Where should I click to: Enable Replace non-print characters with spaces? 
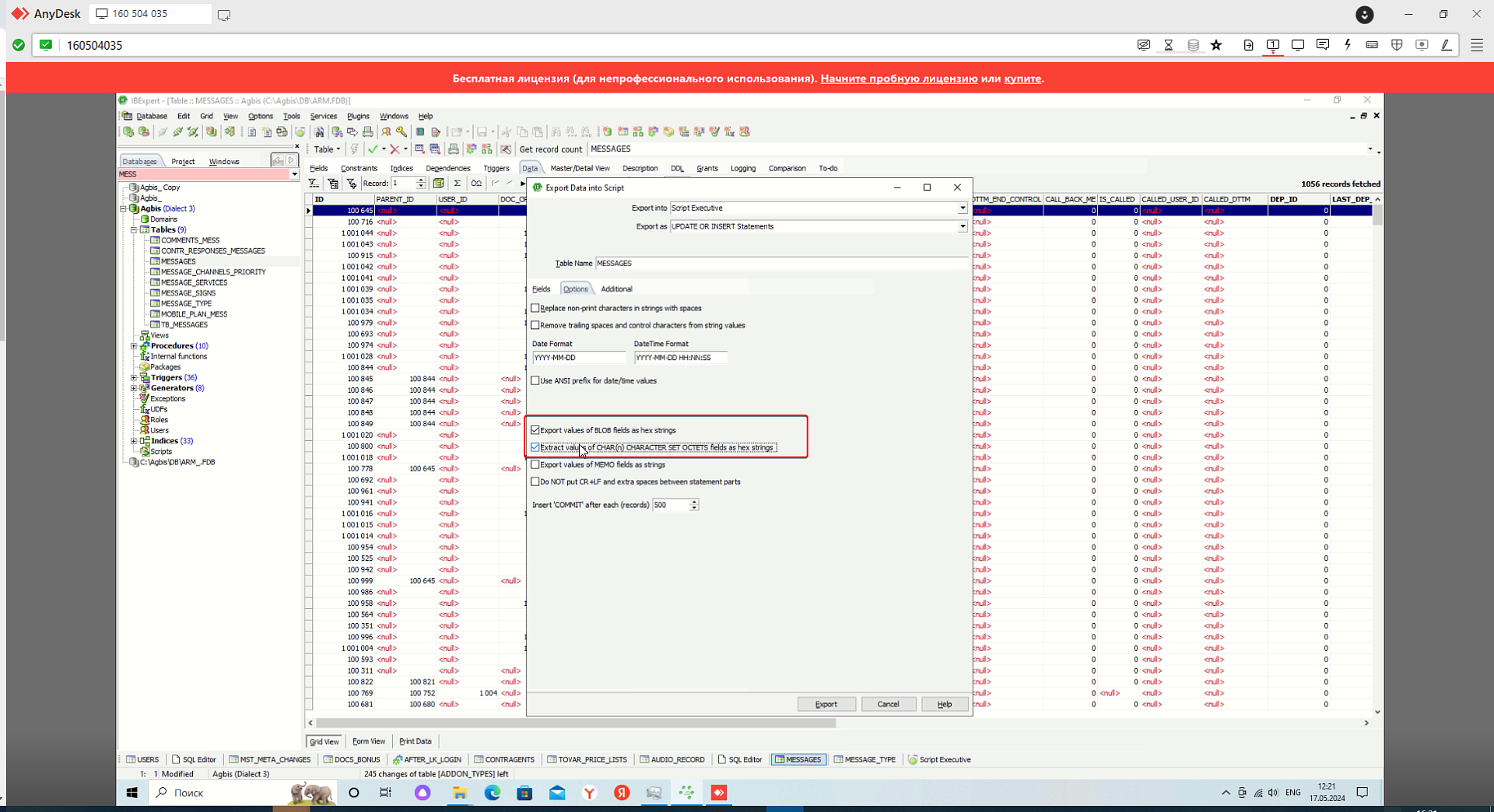click(x=535, y=309)
